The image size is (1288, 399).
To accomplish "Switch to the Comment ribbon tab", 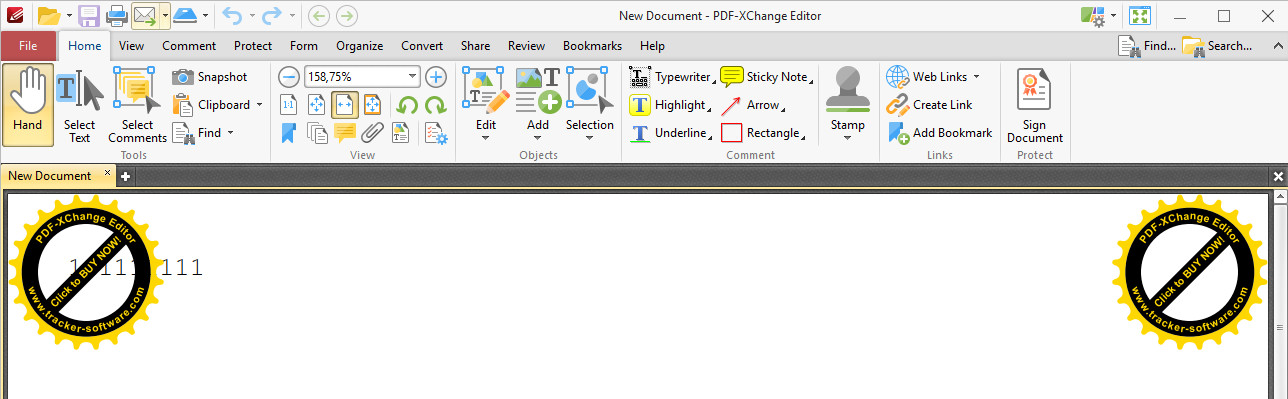I will pos(189,46).
